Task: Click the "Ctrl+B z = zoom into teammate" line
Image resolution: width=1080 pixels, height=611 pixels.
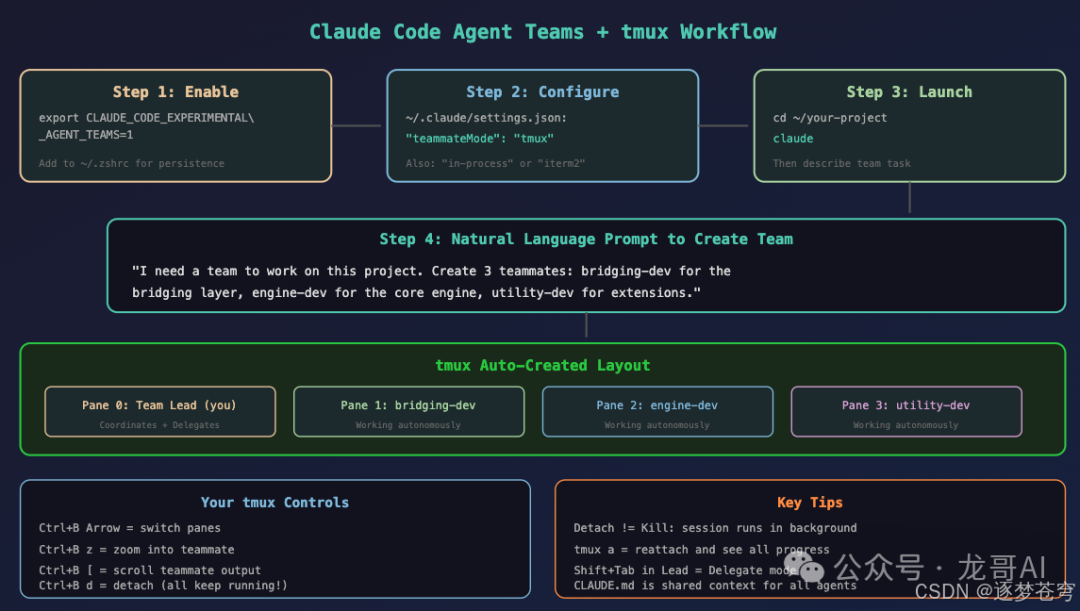Action: [x=136, y=550]
